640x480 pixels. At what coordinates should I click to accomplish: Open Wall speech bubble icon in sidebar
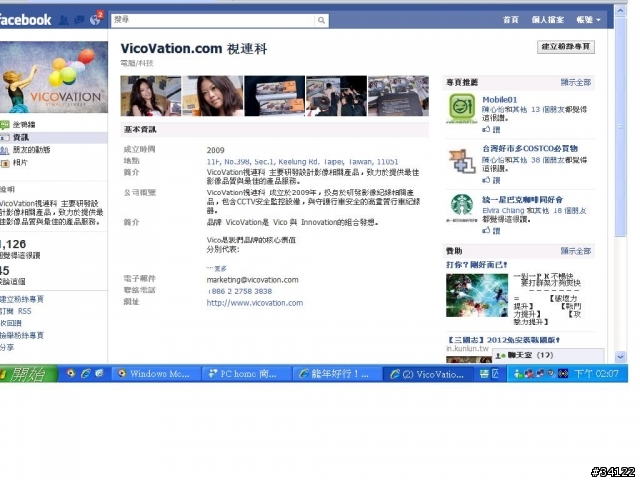[x=4, y=124]
